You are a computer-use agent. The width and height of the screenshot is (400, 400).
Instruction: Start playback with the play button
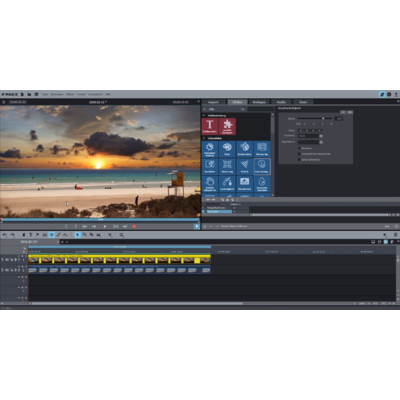[x=105, y=226]
